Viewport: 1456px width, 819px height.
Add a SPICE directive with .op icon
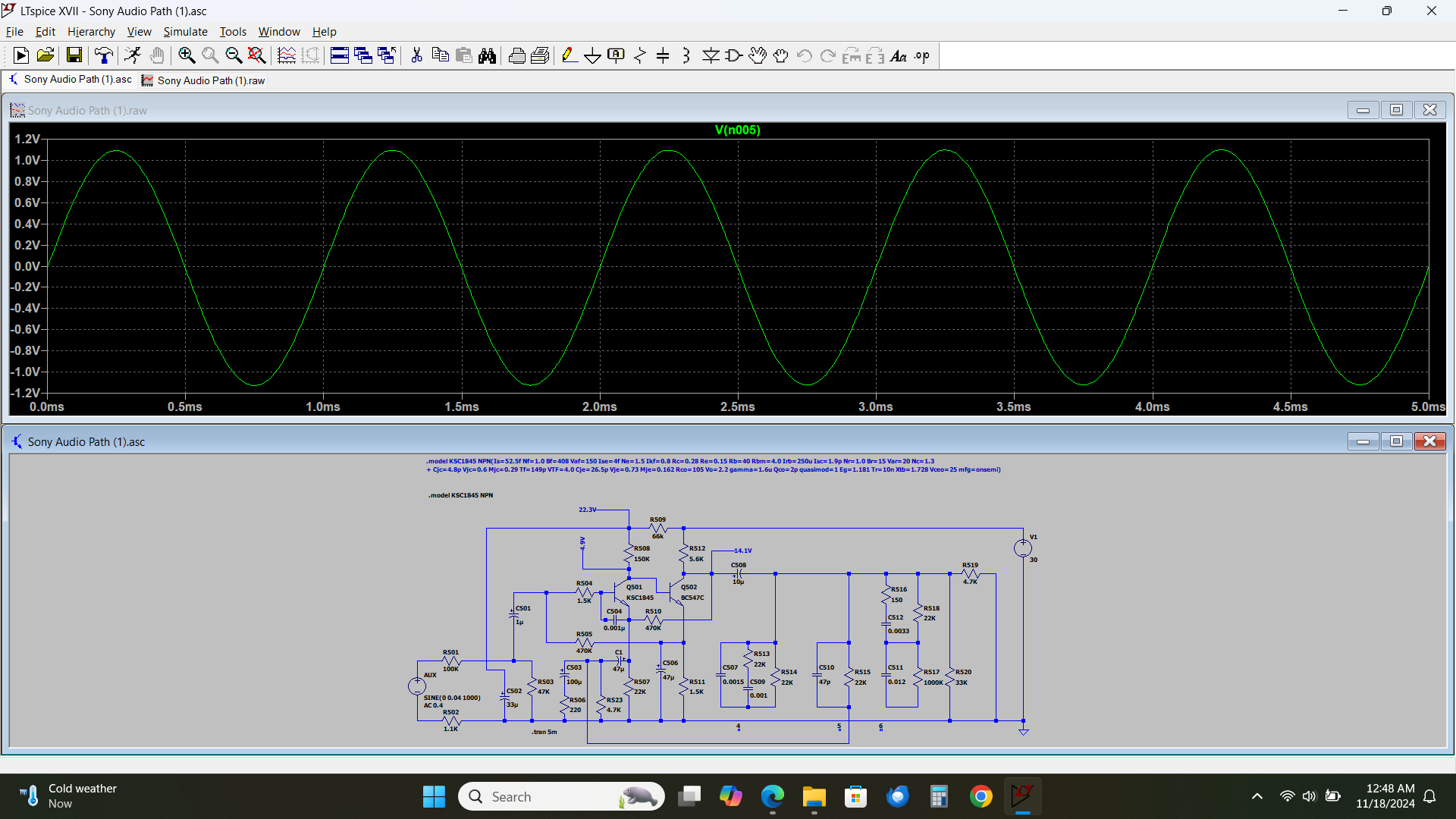tap(922, 55)
